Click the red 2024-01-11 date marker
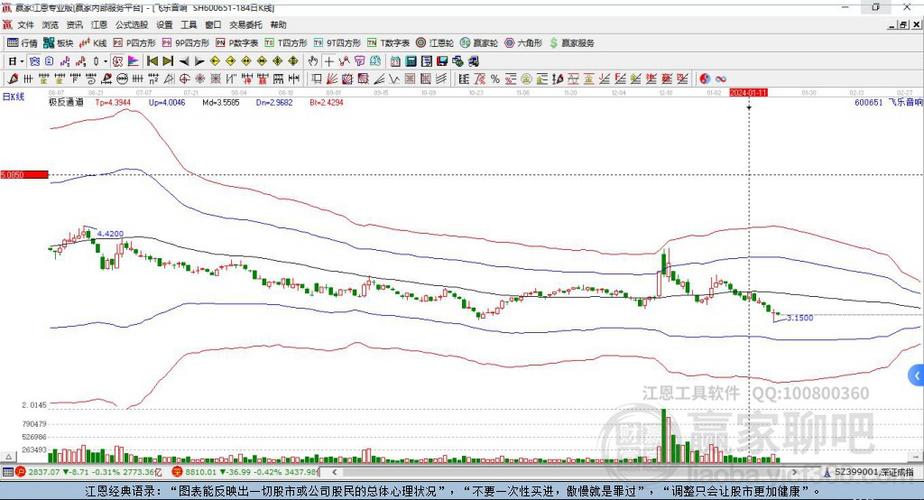The image size is (924, 500). click(x=748, y=93)
